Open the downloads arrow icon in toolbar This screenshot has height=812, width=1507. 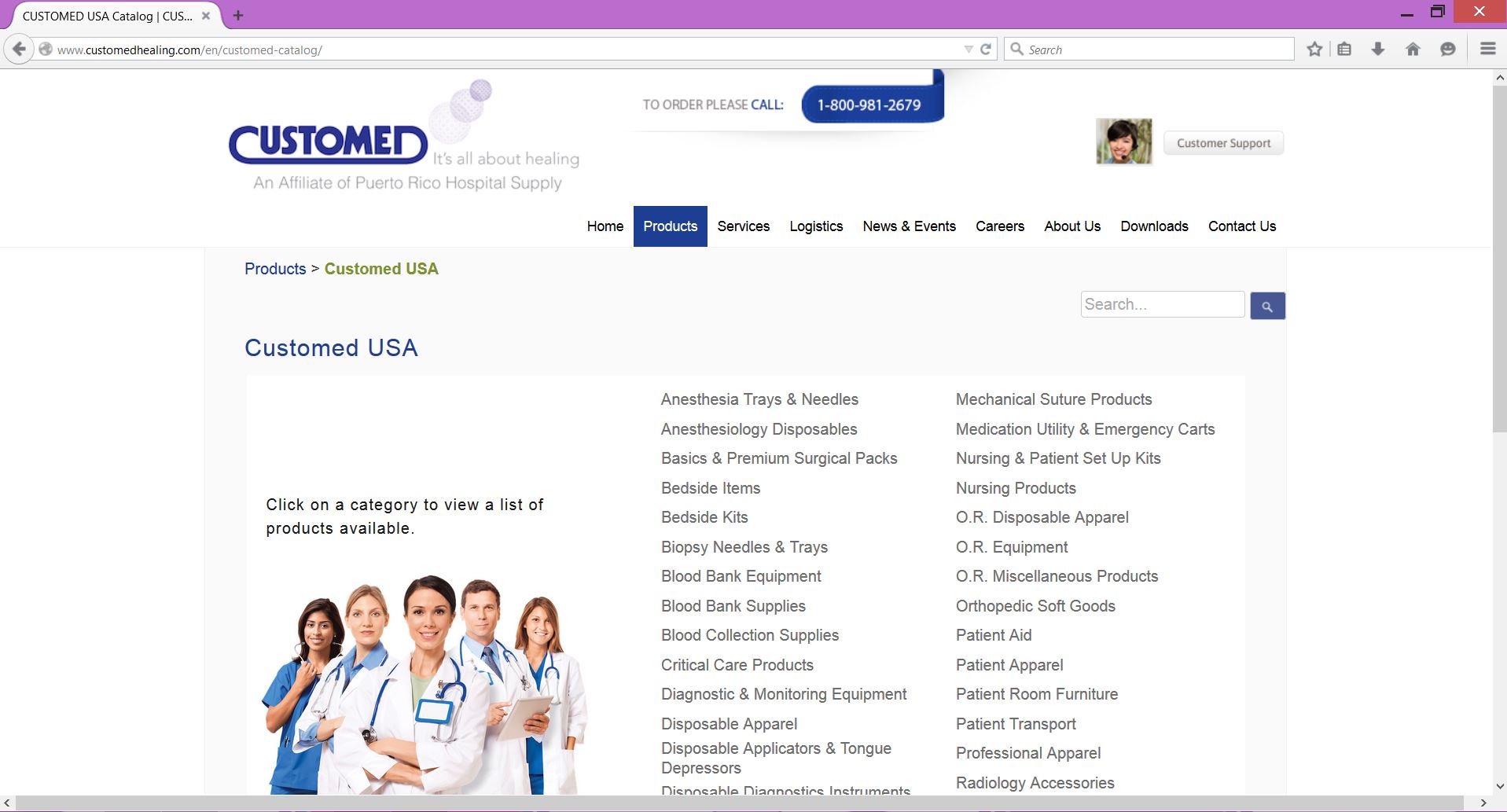point(1378,50)
